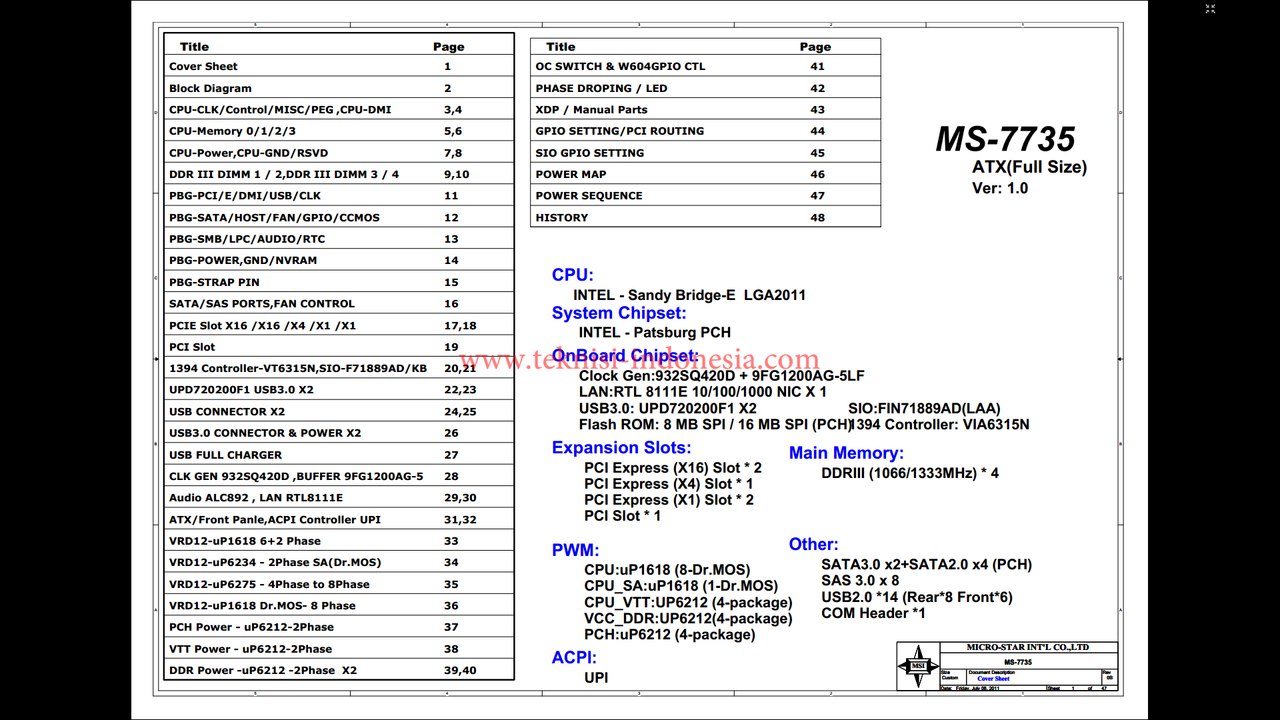Select 'PCI Express (X16) Slot * 2' line
This screenshot has height=720, width=1280.
point(673,468)
